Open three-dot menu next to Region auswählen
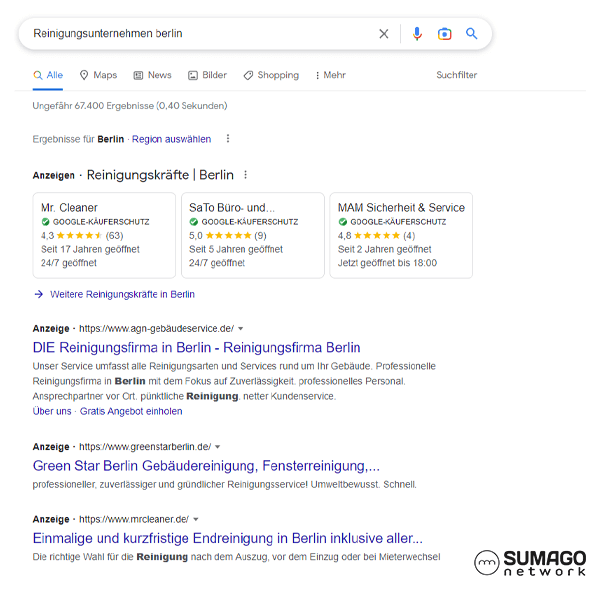This screenshot has height=600, width=600. pyautogui.click(x=228, y=139)
